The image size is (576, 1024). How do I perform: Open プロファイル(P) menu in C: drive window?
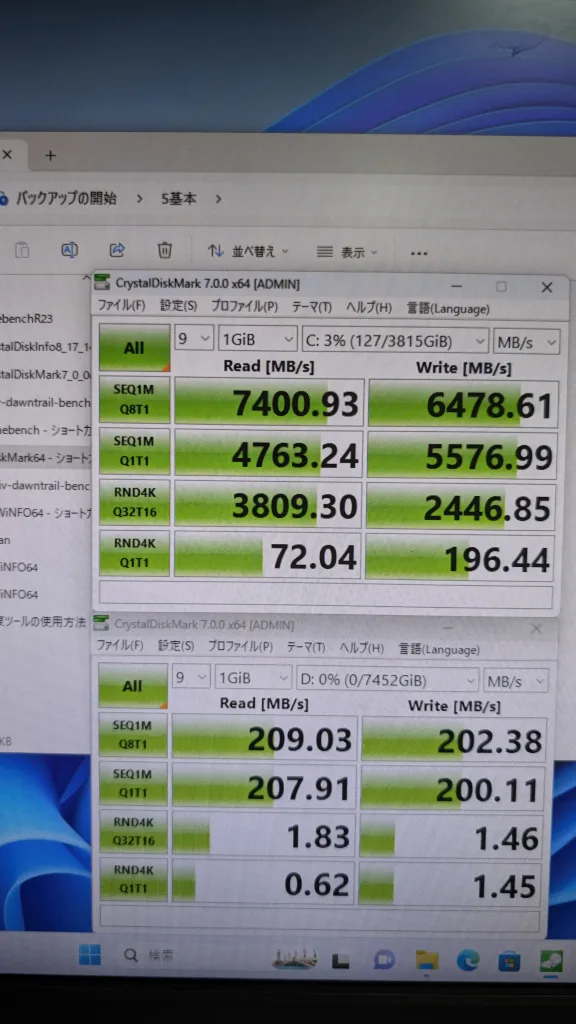[244, 306]
